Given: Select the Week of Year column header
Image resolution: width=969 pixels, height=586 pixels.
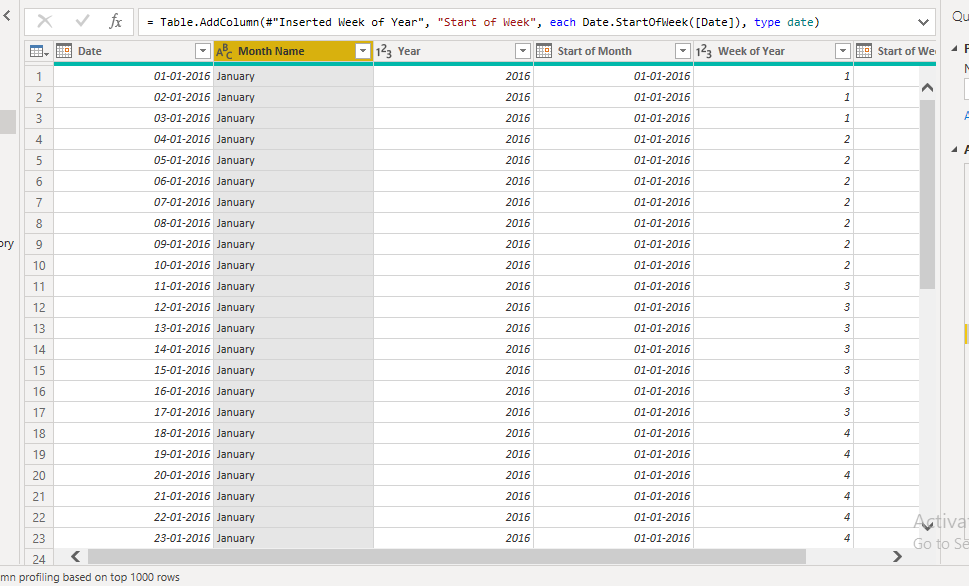Looking at the screenshot, I should (x=774, y=51).
